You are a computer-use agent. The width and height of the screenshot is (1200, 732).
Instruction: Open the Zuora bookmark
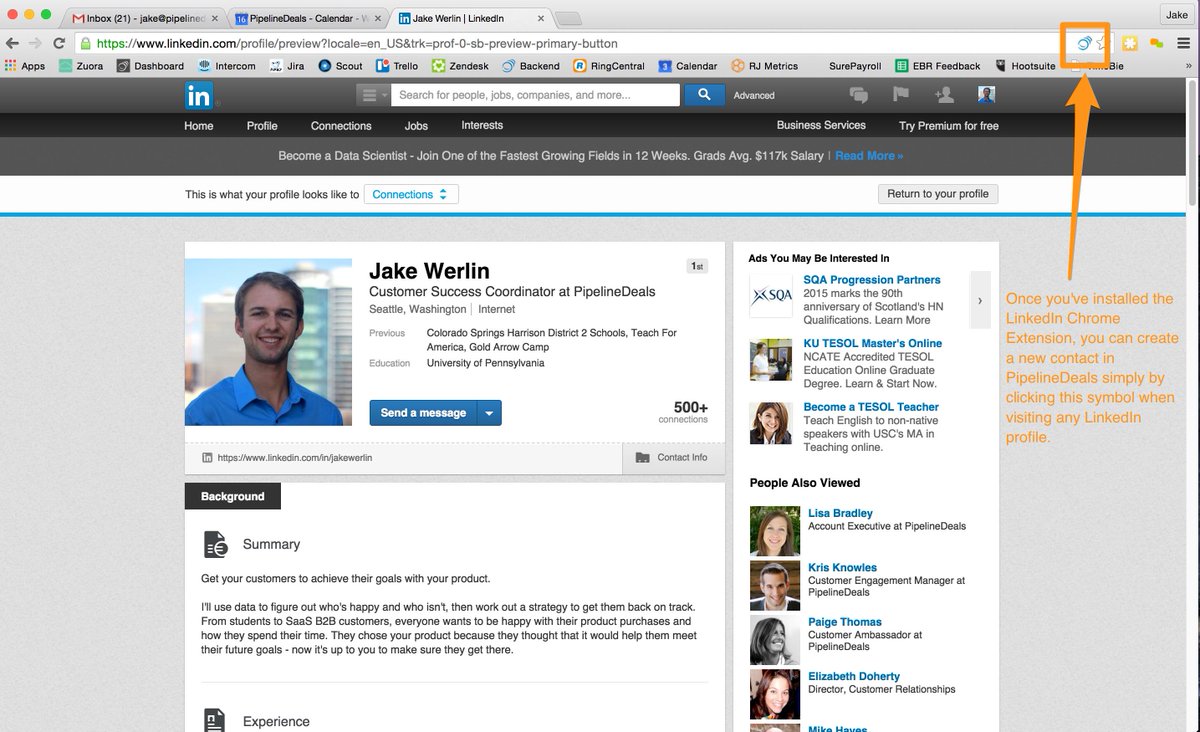point(80,66)
